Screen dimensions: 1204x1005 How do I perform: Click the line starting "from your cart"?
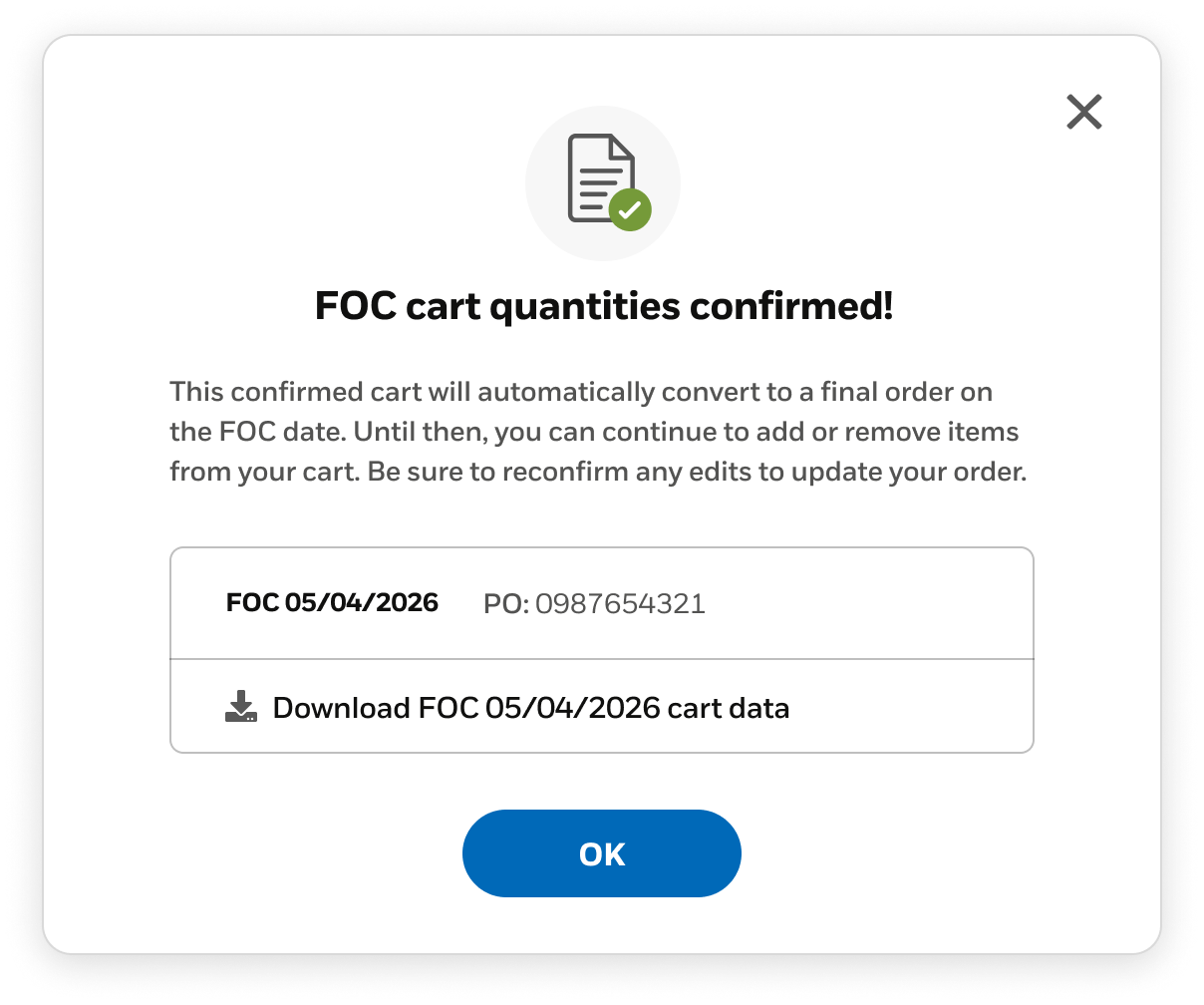click(598, 472)
